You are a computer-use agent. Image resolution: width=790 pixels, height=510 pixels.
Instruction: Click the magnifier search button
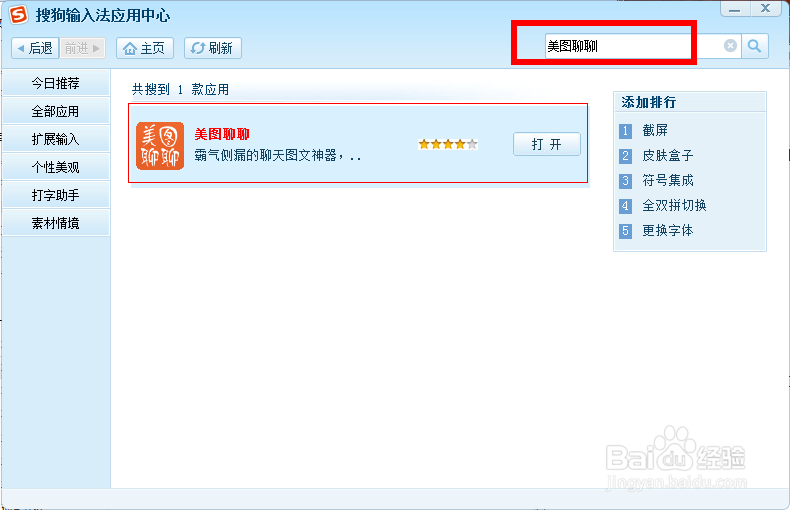pyautogui.click(x=754, y=46)
